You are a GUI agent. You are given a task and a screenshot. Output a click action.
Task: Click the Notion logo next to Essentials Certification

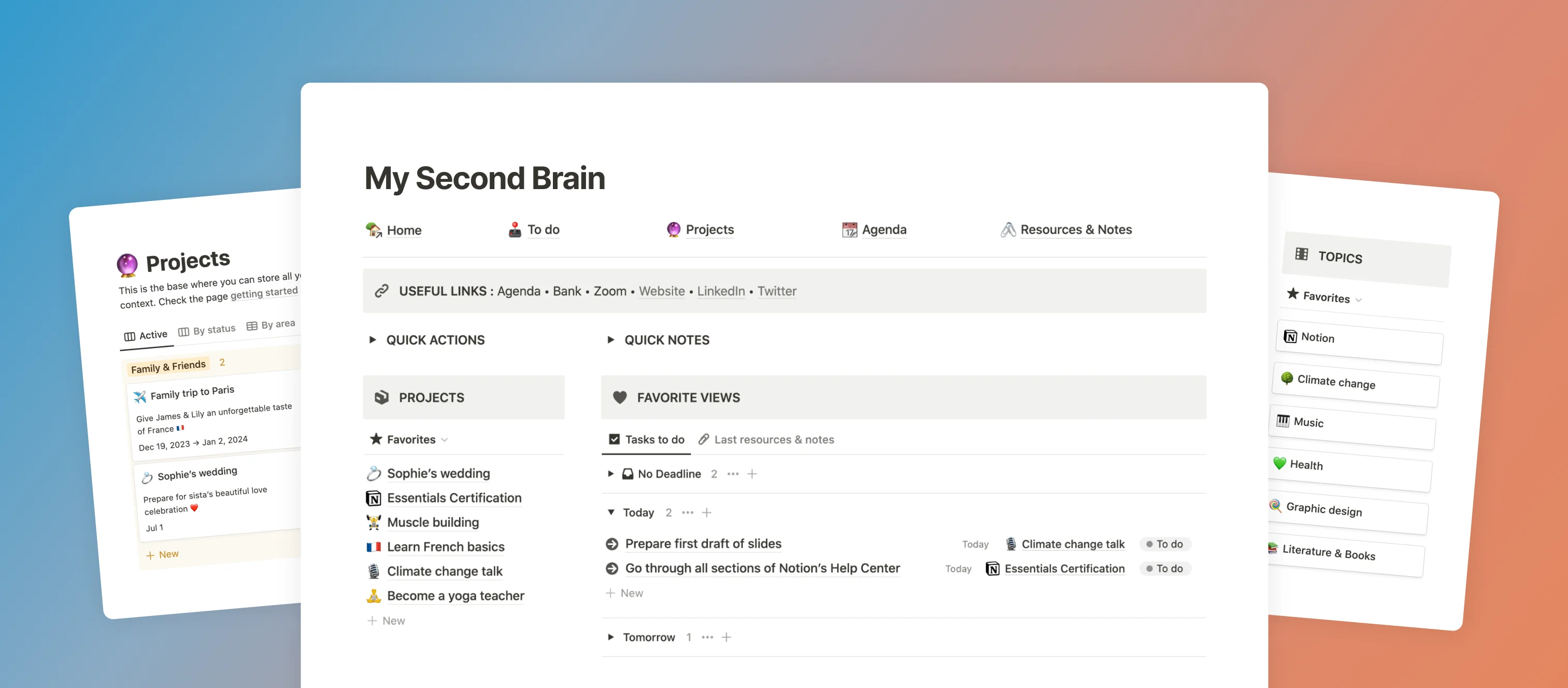pyautogui.click(x=373, y=497)
